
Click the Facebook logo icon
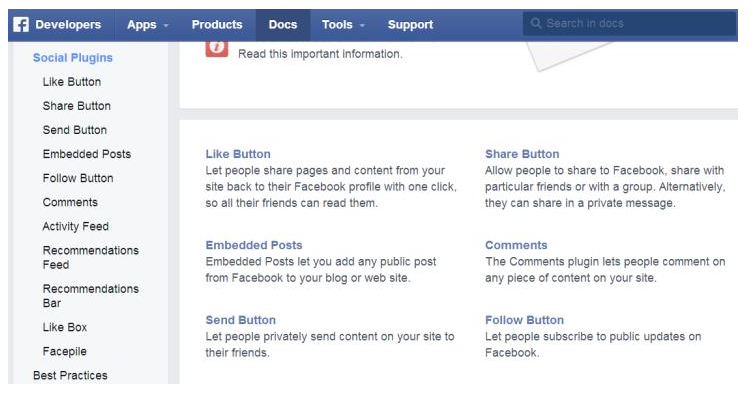tap(21, 25)
